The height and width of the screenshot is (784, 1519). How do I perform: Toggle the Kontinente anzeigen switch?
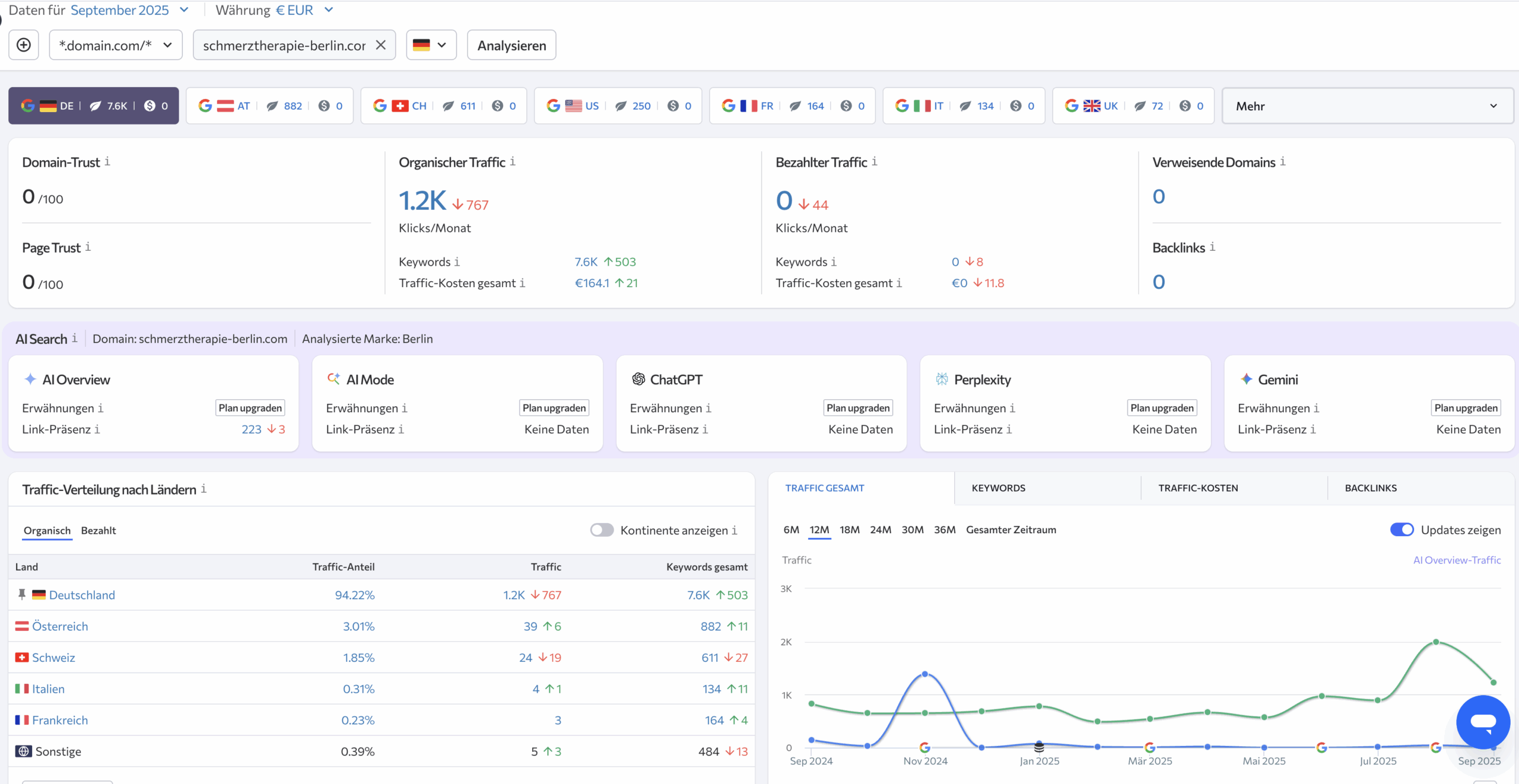pyautogui.click(x=602, y=530)
